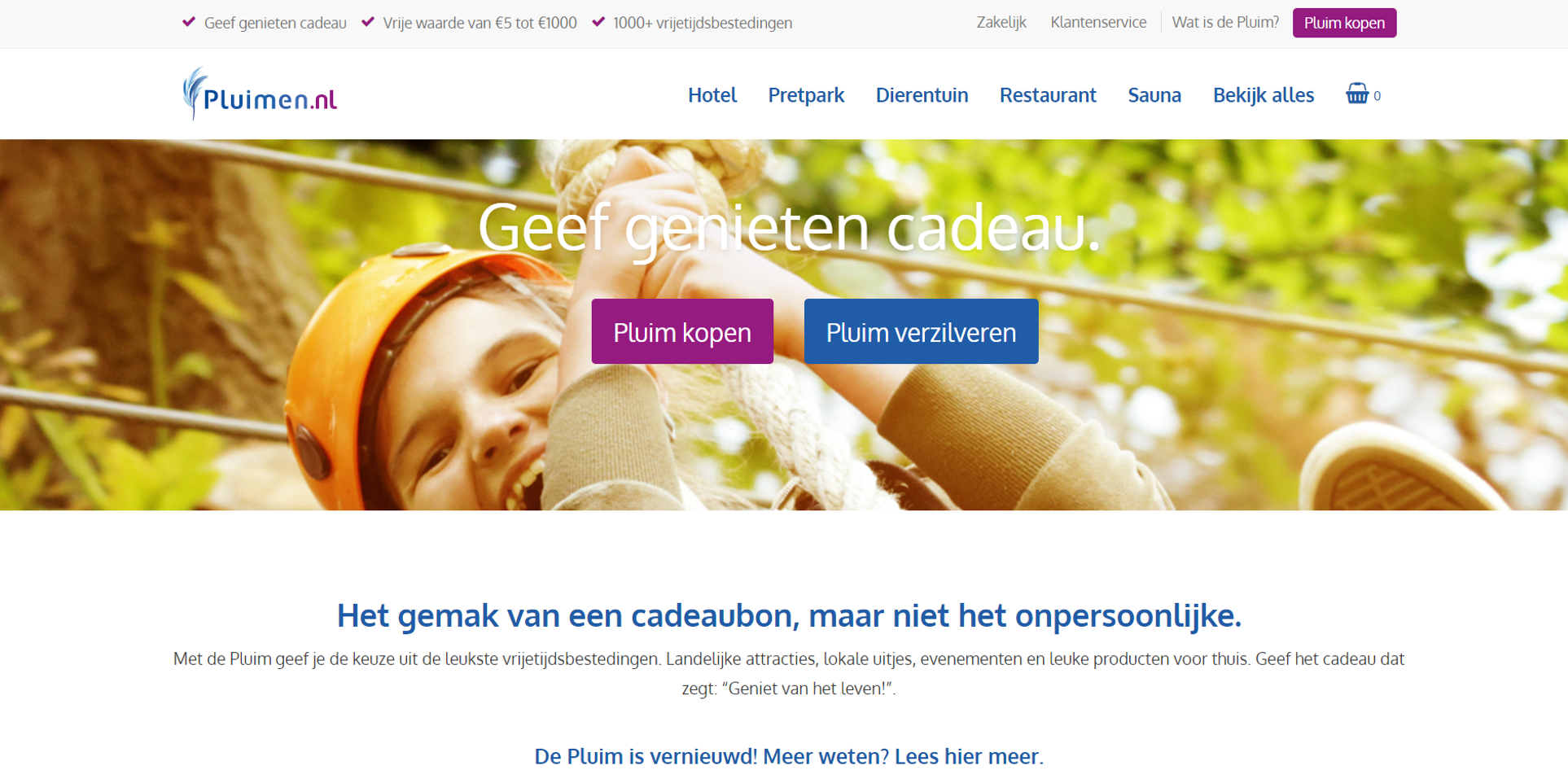Go to the Dierentuin category

(x=922, y=95)
